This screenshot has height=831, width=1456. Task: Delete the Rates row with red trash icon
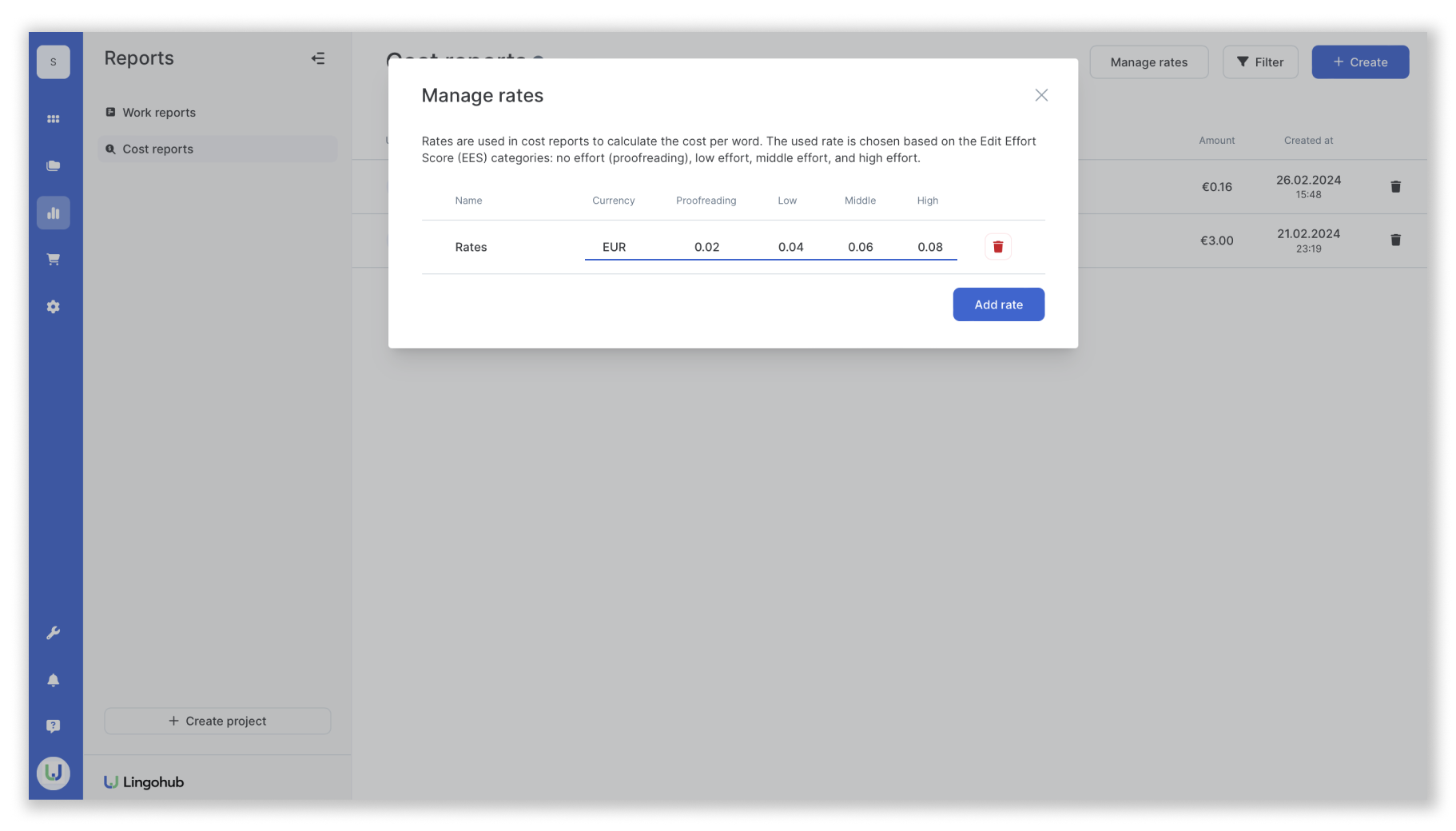point(997,247)
